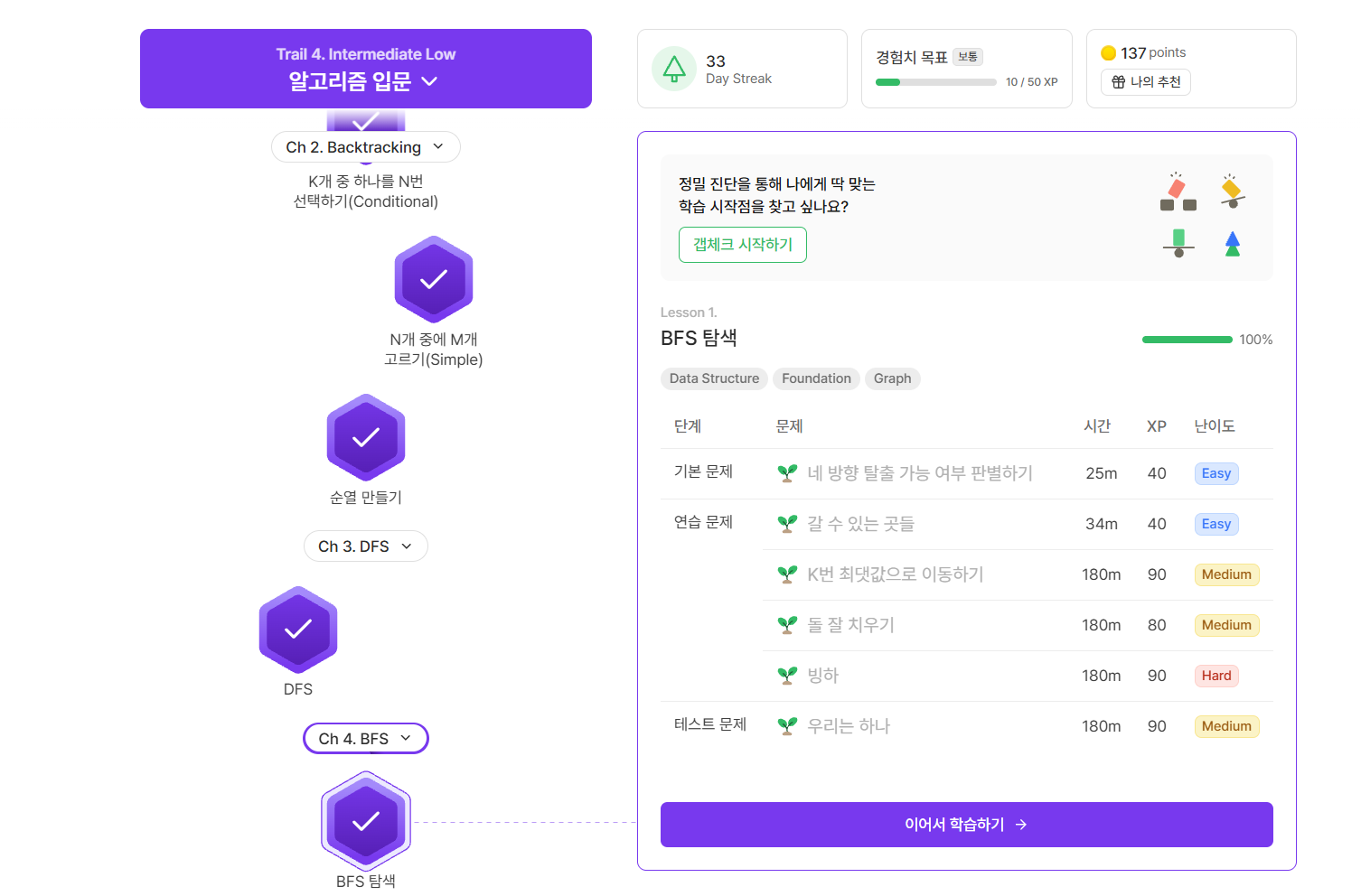This screenshot has height=896, width=1361.
Task: Expand the Ch 3. DFS chapter dropdown
Action: pyautogui.click(x=366, y=546)
